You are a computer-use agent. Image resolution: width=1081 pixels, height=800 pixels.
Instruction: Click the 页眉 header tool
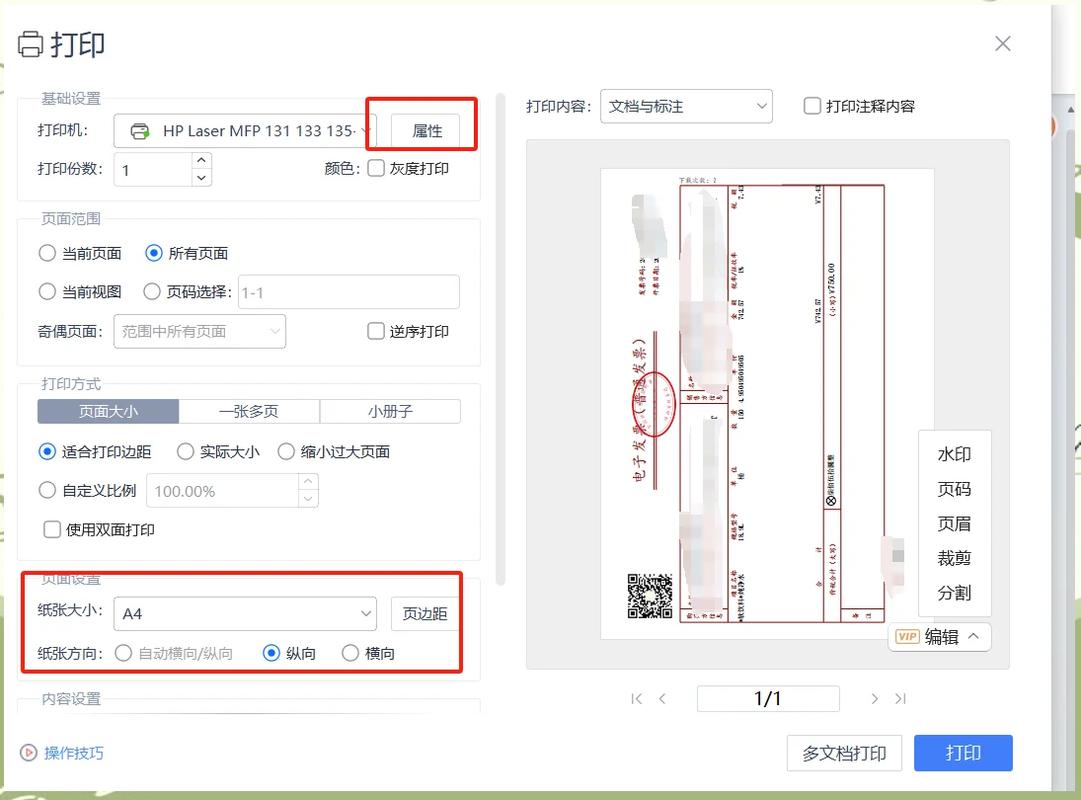(953, 523)
